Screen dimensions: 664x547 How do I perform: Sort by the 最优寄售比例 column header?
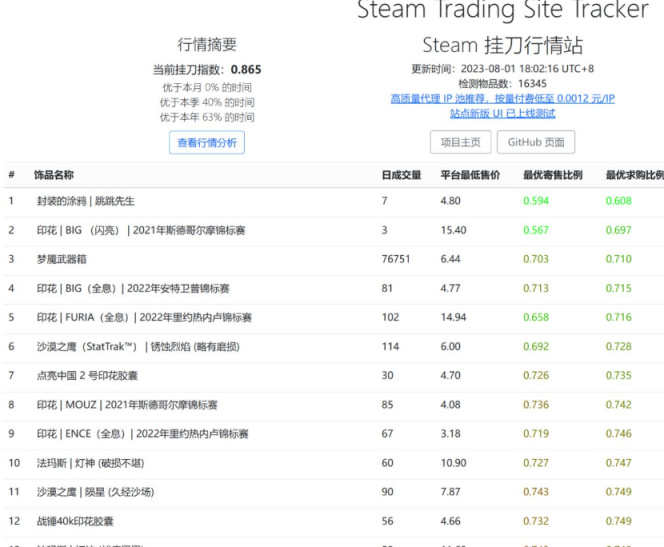coord(553,175)
